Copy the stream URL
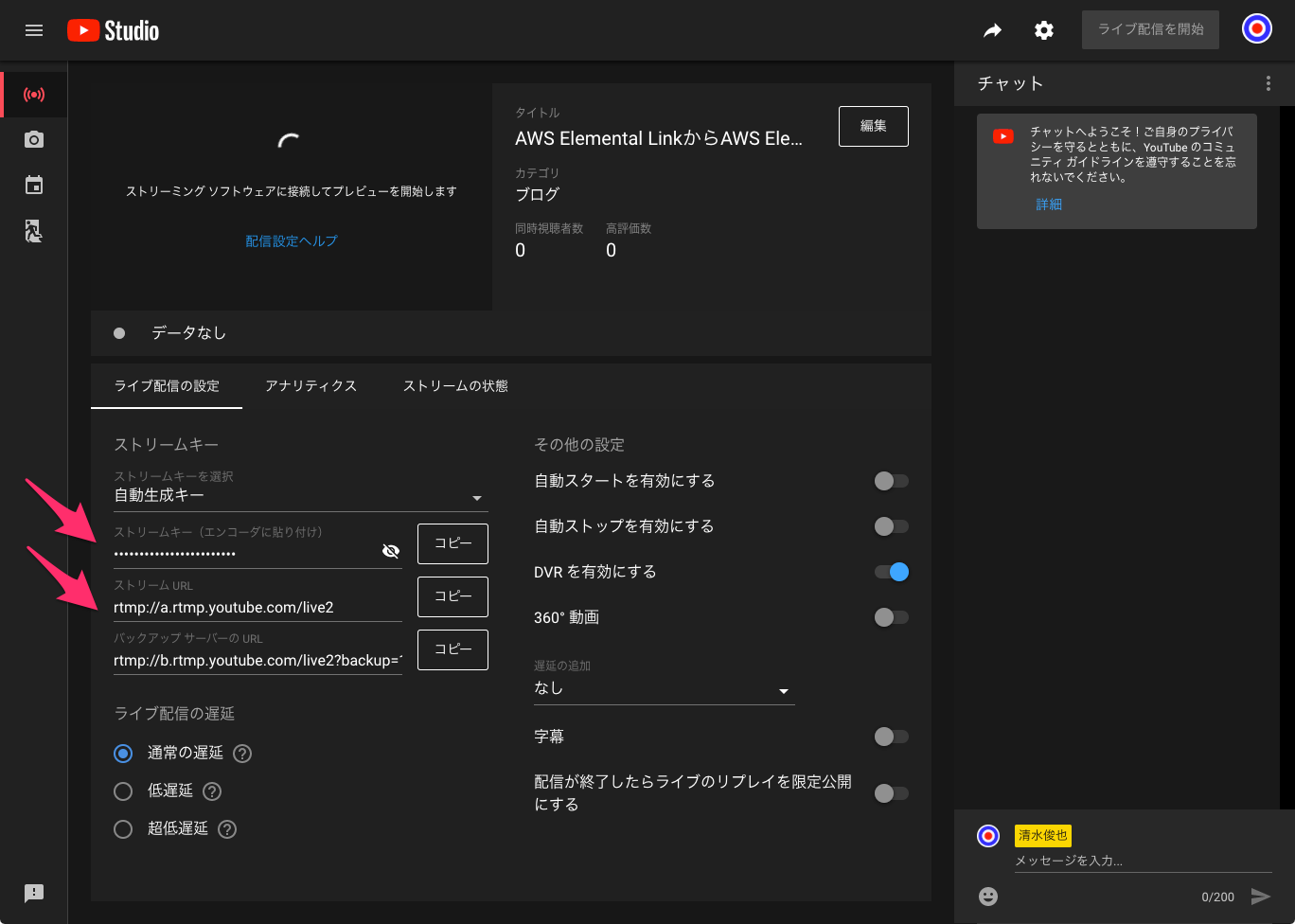 (452, 596)
